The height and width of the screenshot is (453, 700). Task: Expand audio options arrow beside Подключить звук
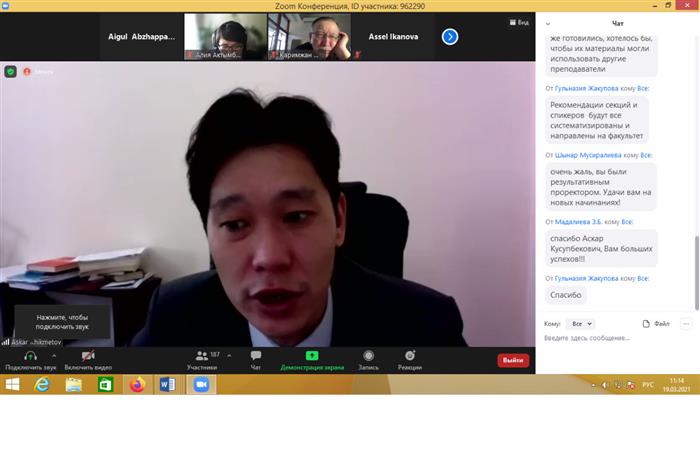coord(56,355)
